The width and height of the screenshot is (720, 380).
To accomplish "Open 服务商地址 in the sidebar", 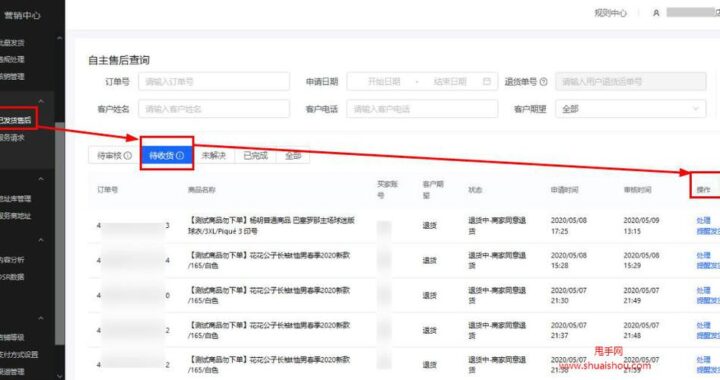I will [x=15, y=215].
